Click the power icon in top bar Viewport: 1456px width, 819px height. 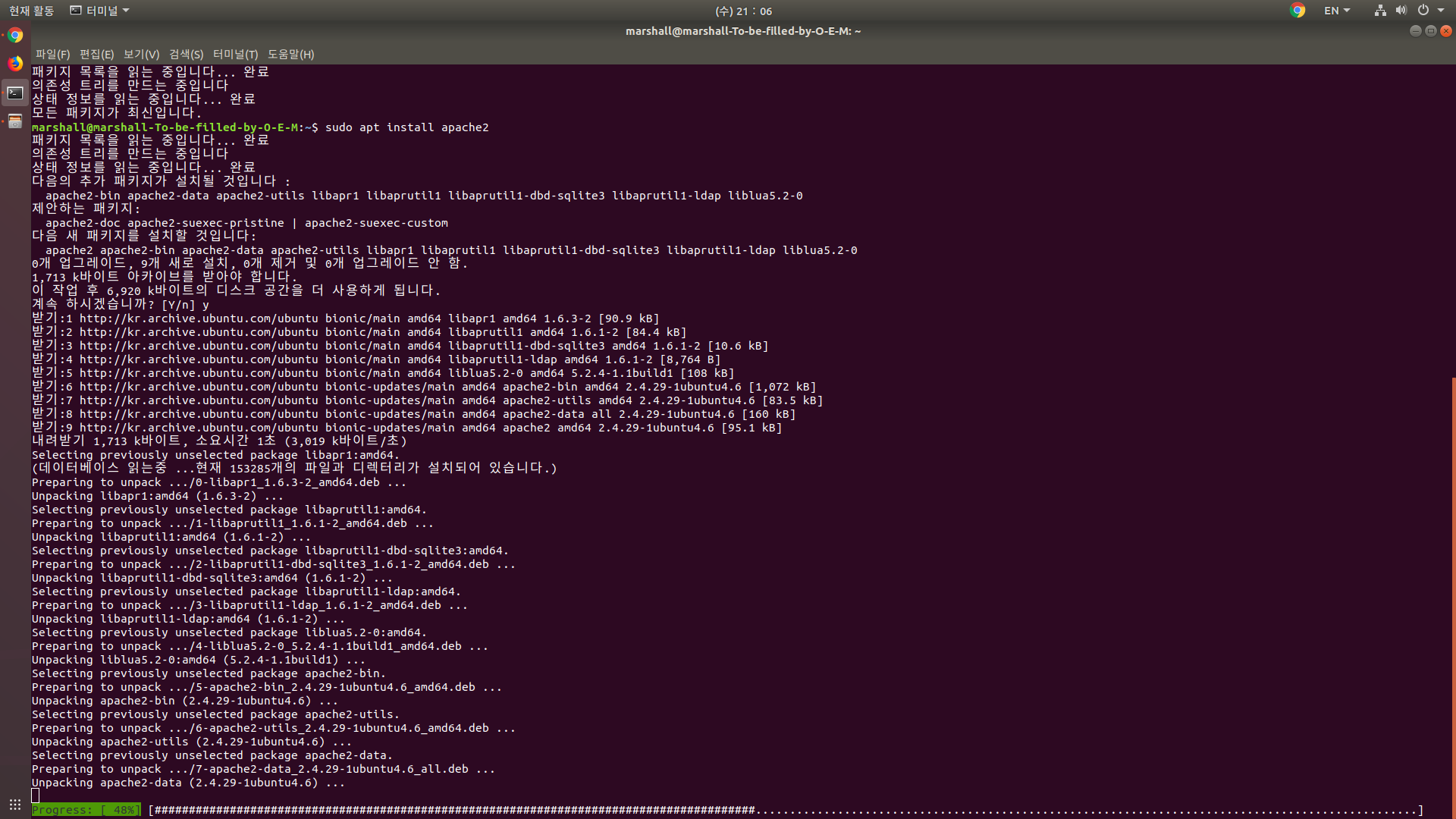pyautogui.click(x=1423, y=11)
